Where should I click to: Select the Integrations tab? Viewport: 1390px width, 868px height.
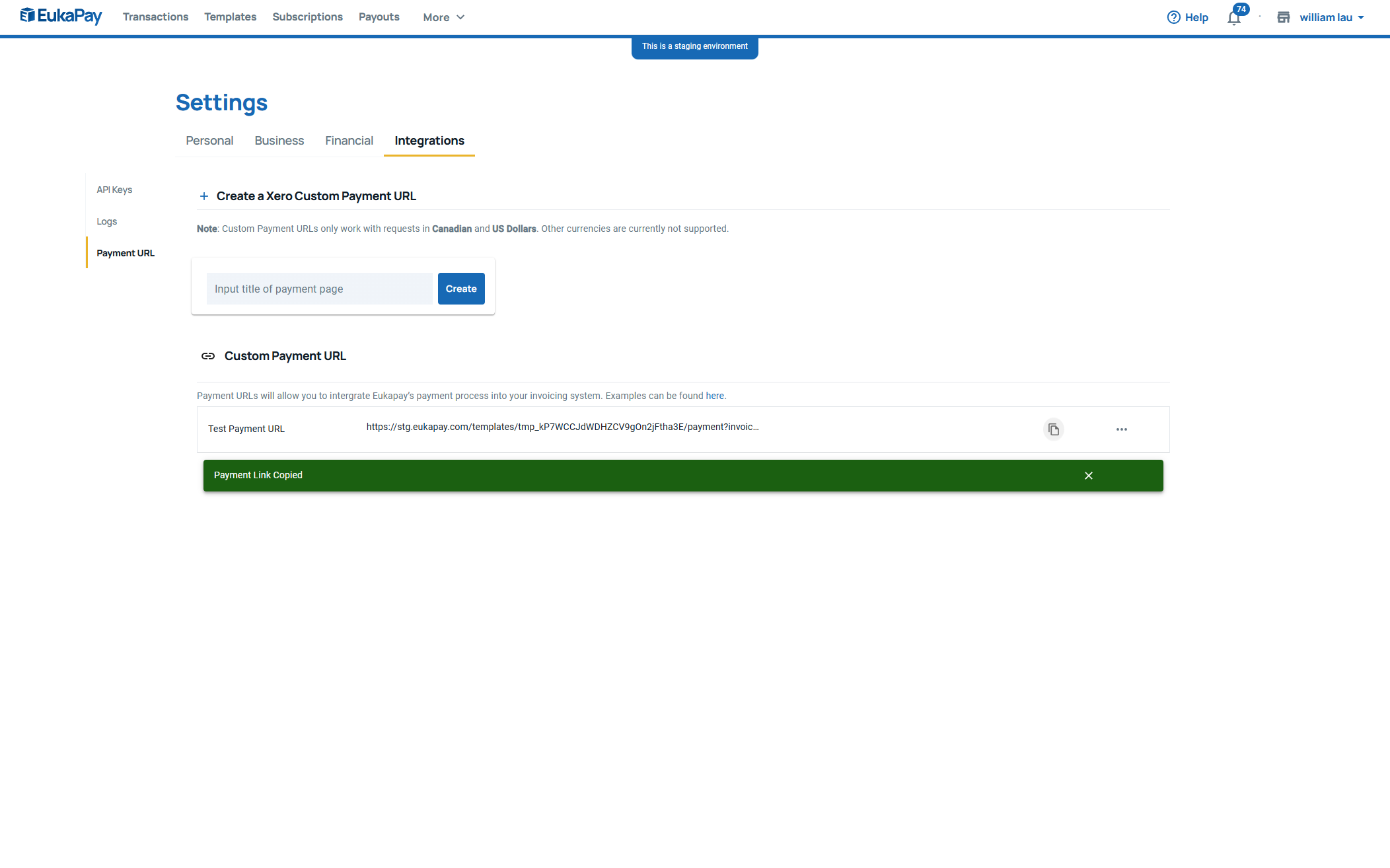(429, 141)
